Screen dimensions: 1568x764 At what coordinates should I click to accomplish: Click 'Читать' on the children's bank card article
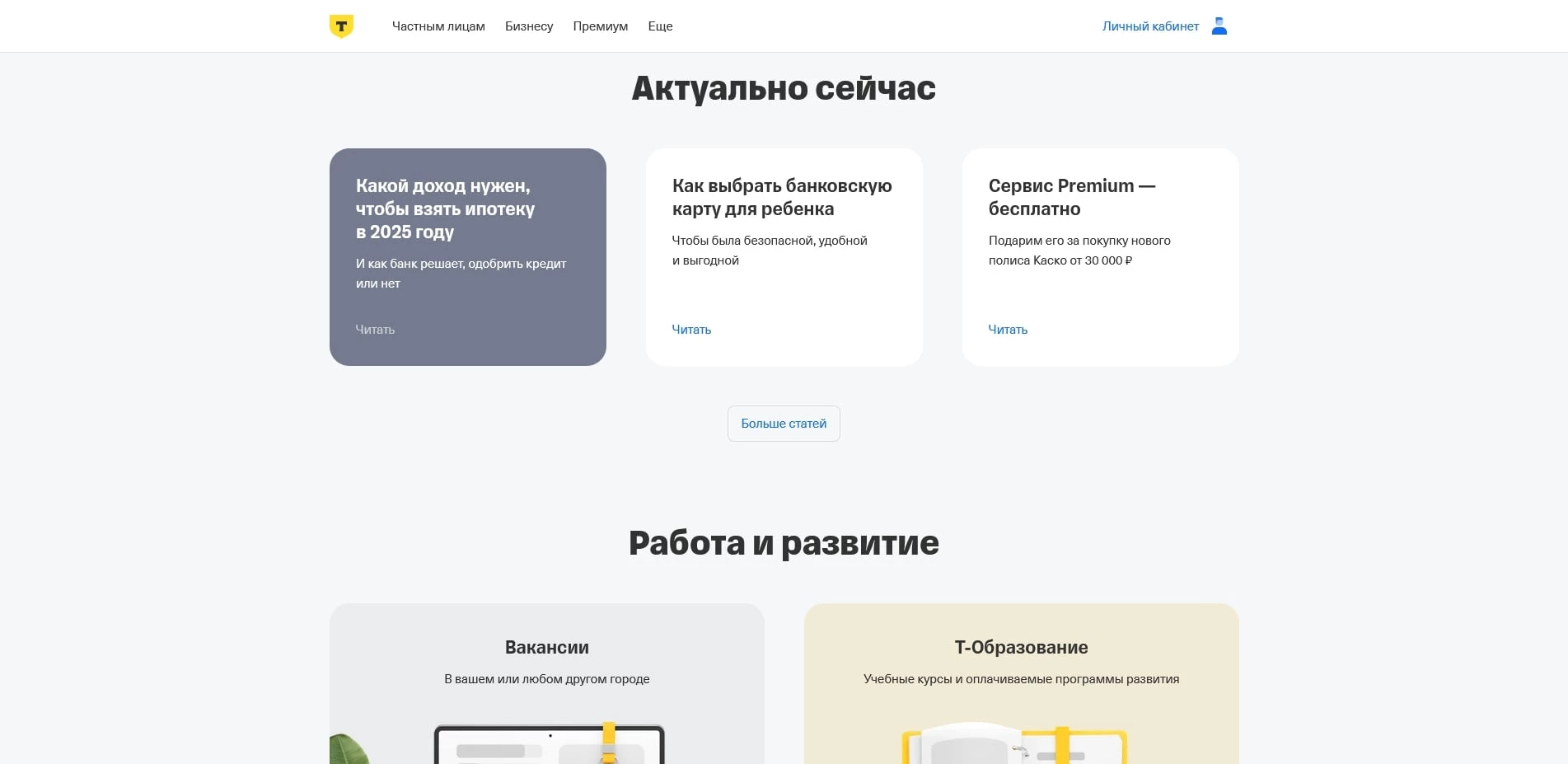point(690,329)
